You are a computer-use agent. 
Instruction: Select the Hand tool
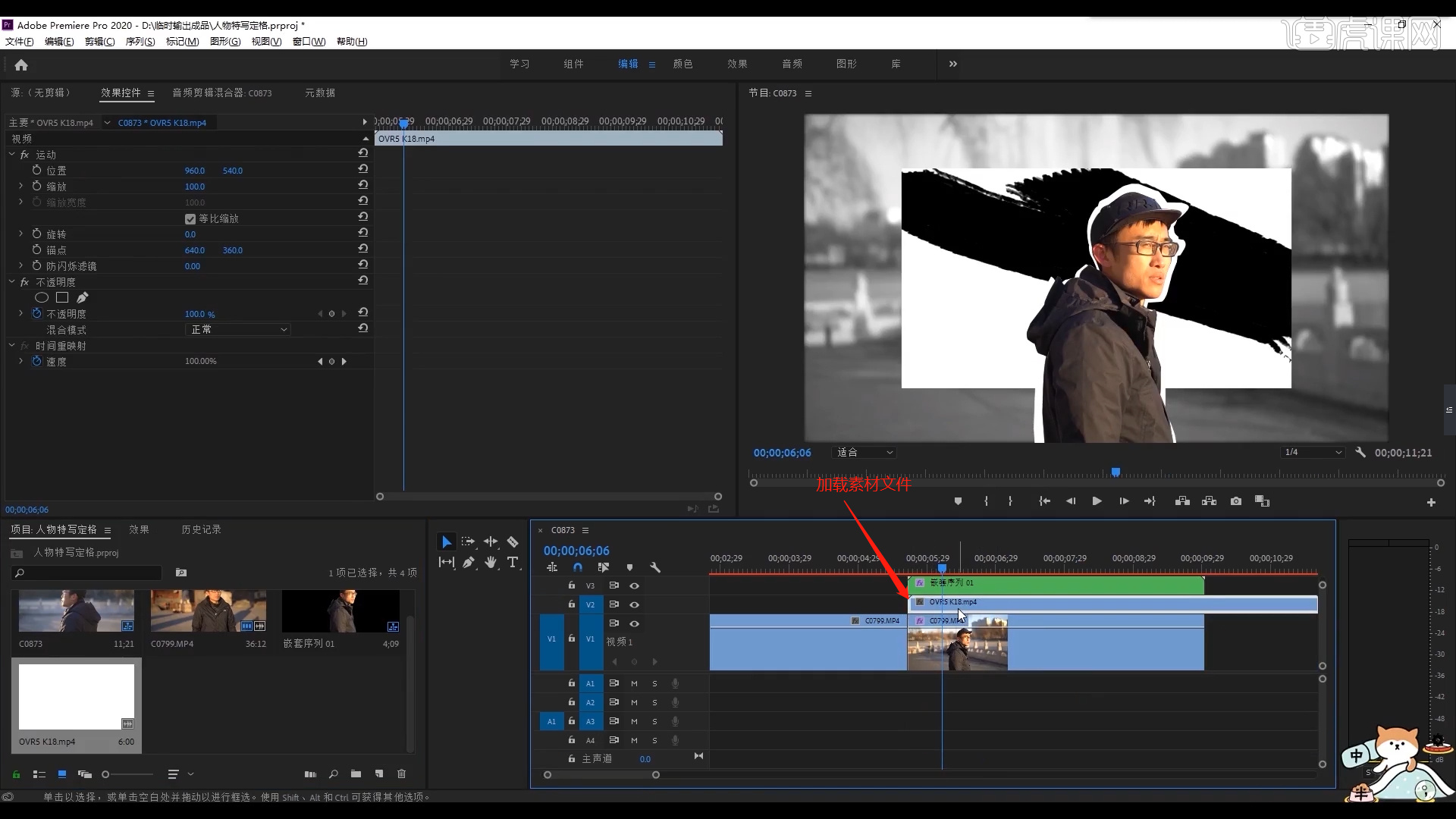491,562
